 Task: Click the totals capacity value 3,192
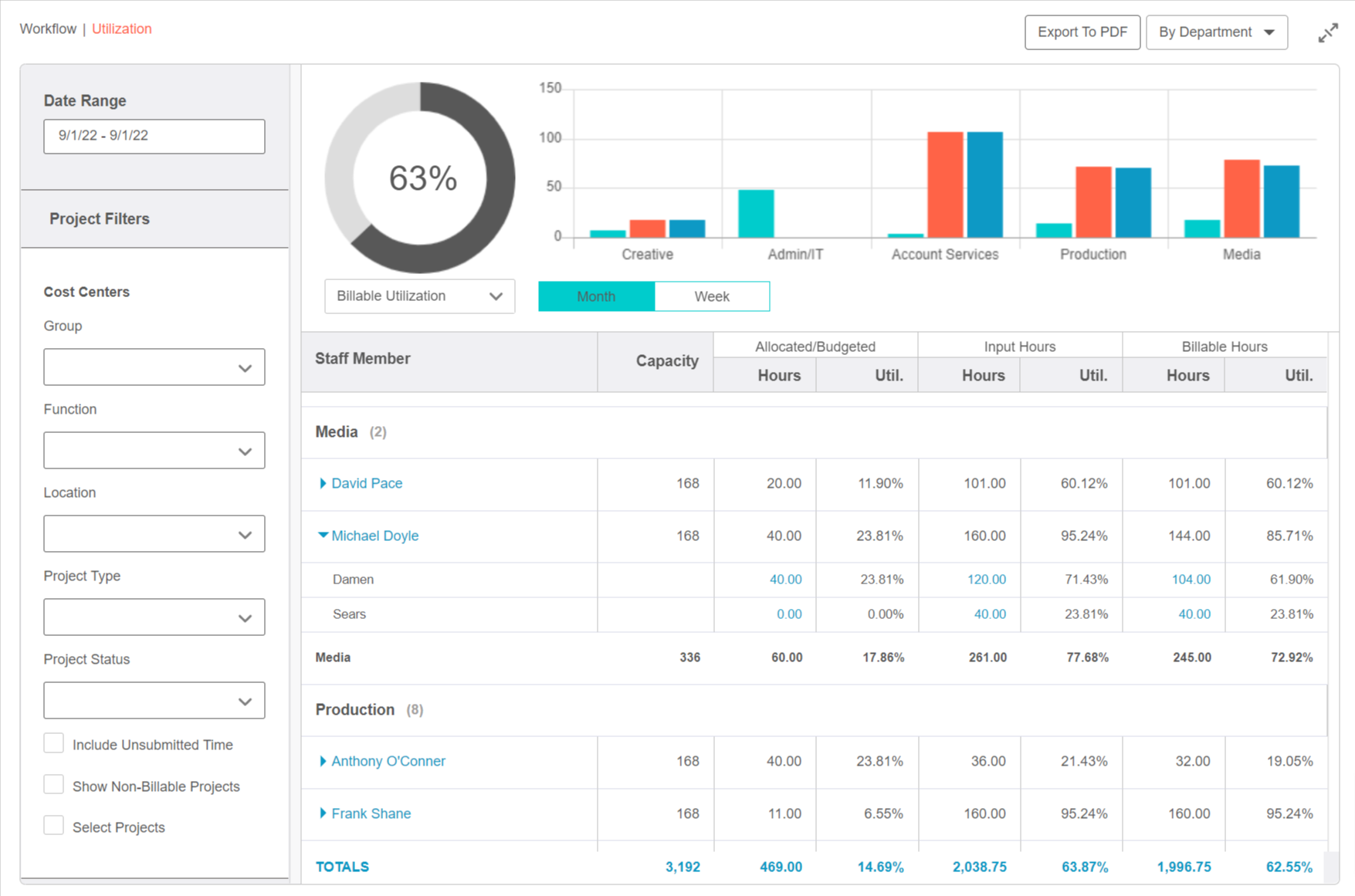(x=683, y=867)
